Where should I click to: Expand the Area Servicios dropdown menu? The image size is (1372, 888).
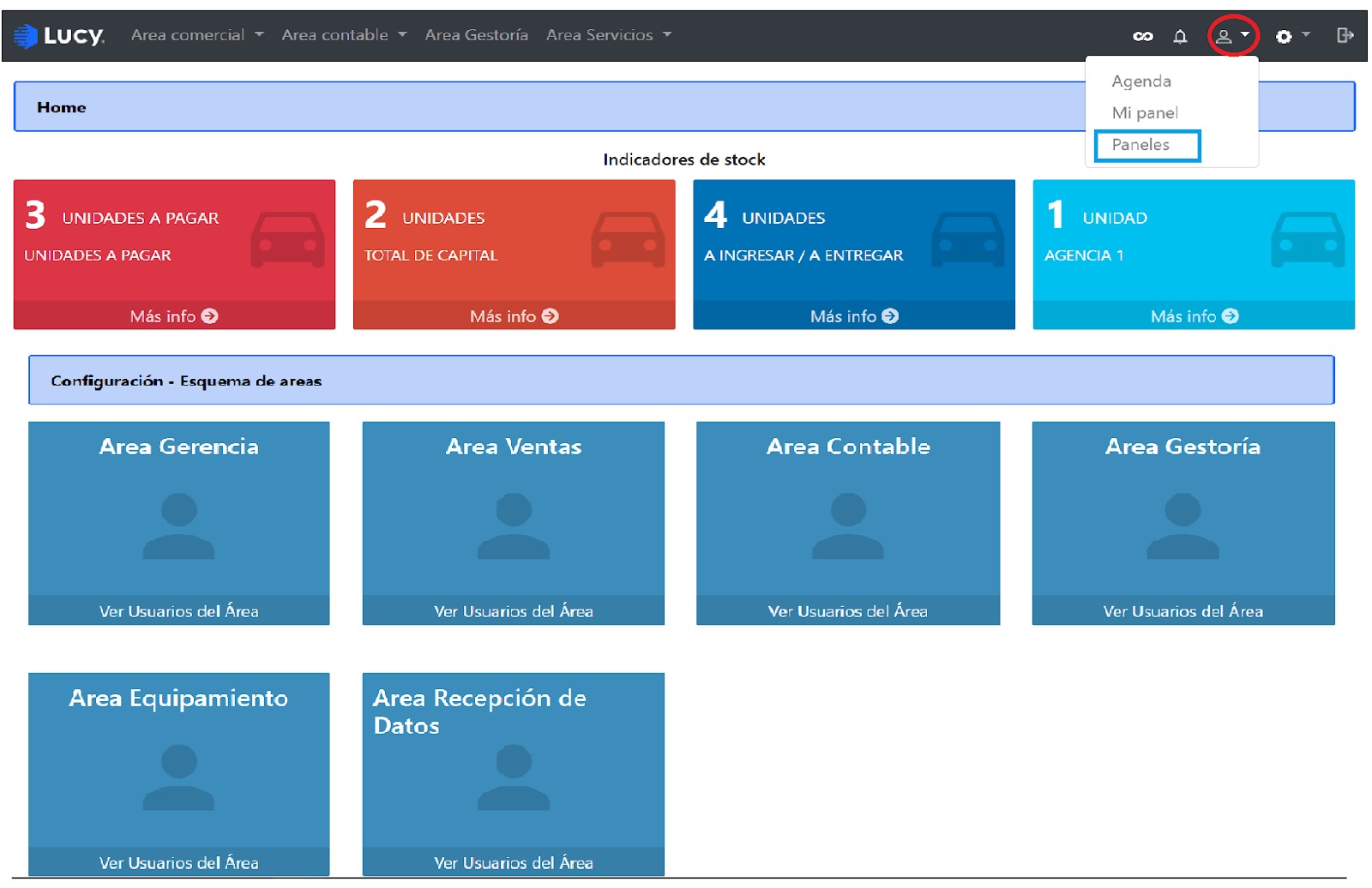pyautogui.click(x=609, y=35)
